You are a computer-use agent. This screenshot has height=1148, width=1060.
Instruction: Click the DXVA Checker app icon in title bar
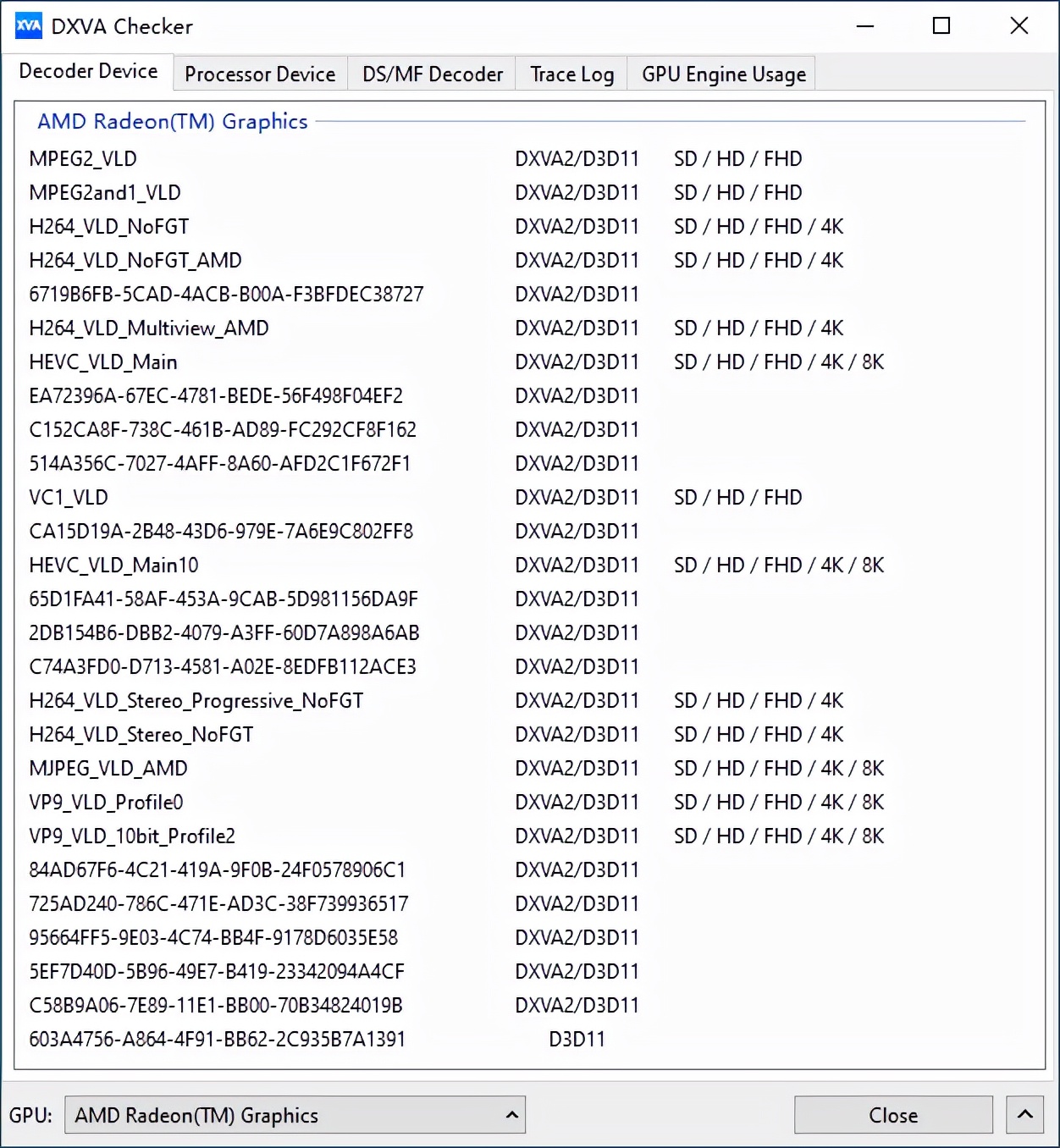click(x=28, y=26)
